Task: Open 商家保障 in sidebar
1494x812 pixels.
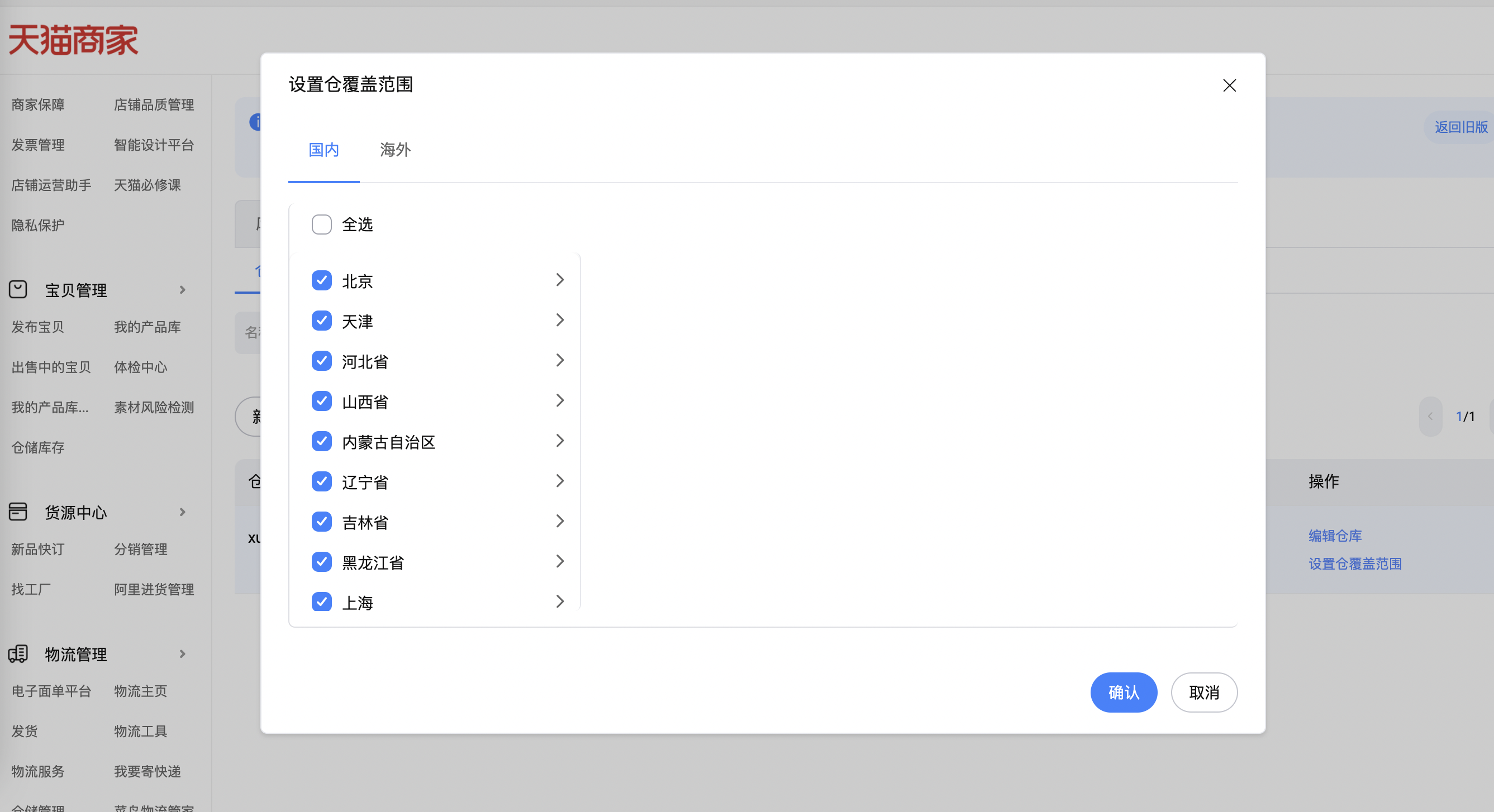Action: click(37, 105)
